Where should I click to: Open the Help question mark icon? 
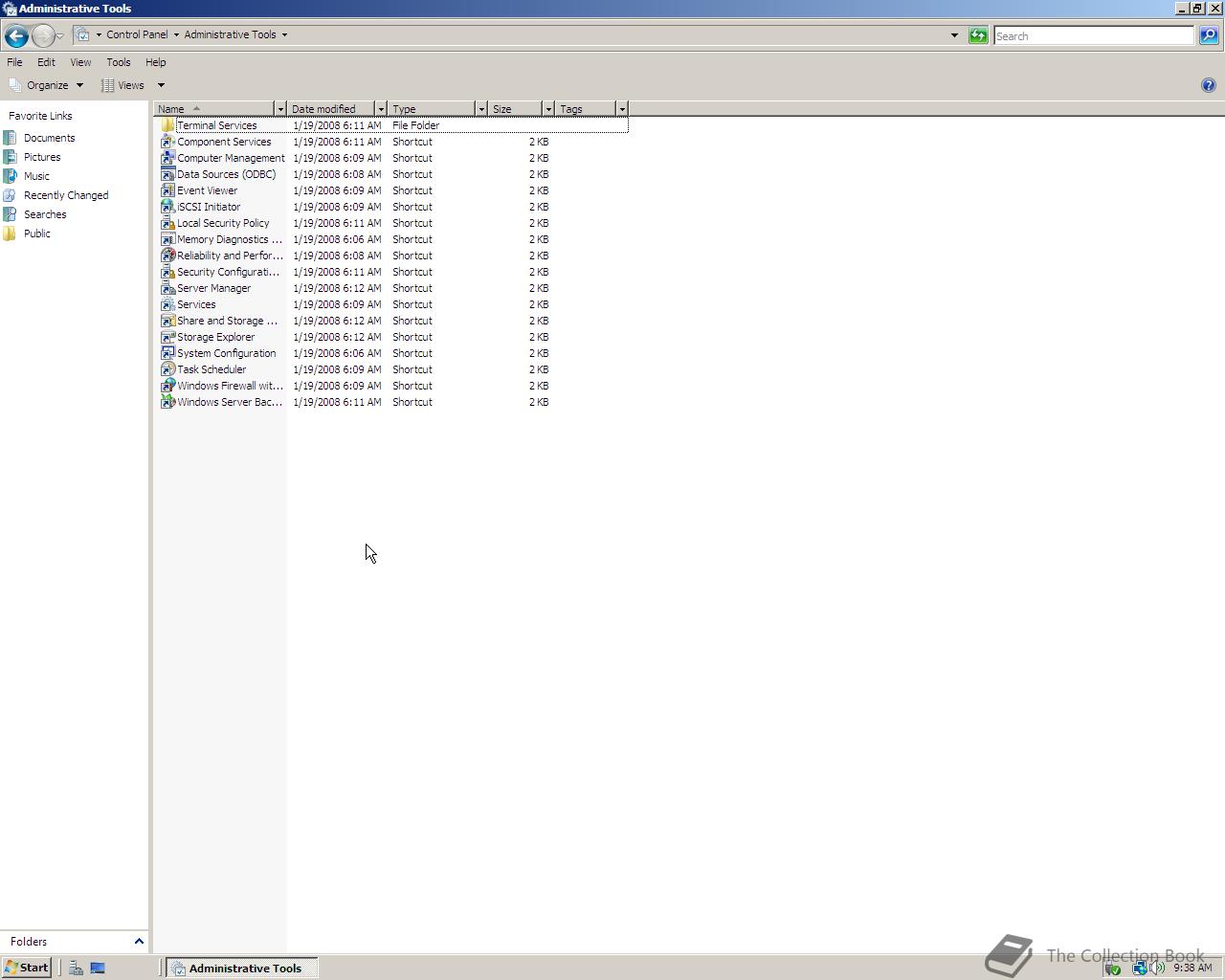[1208, 85]
